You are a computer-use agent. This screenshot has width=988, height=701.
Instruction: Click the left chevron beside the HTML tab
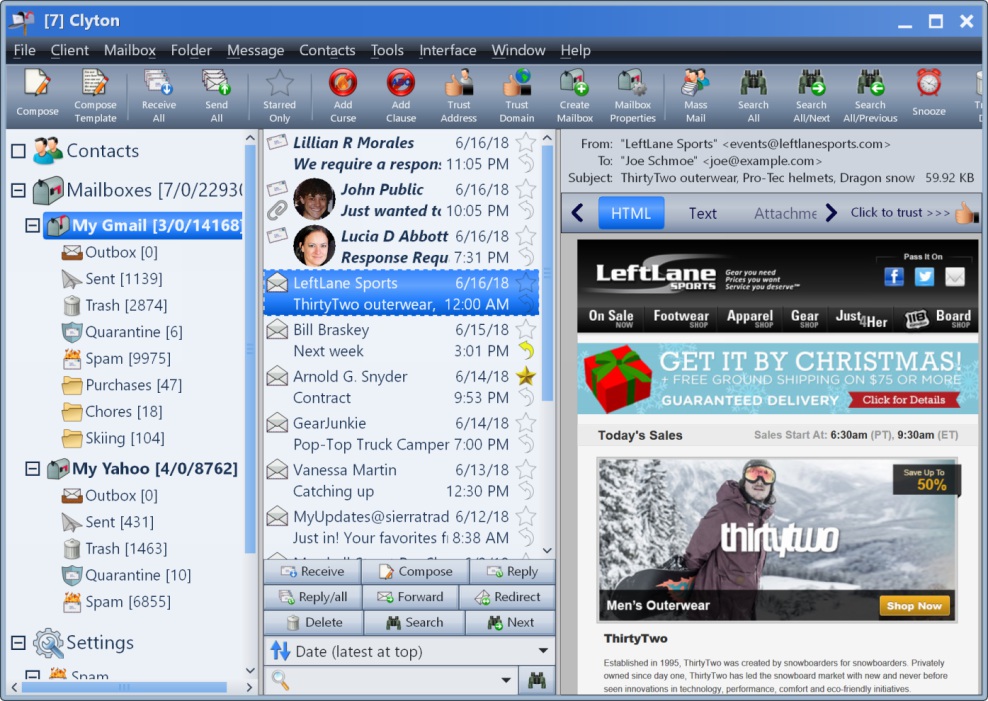[x=577, y=213]
